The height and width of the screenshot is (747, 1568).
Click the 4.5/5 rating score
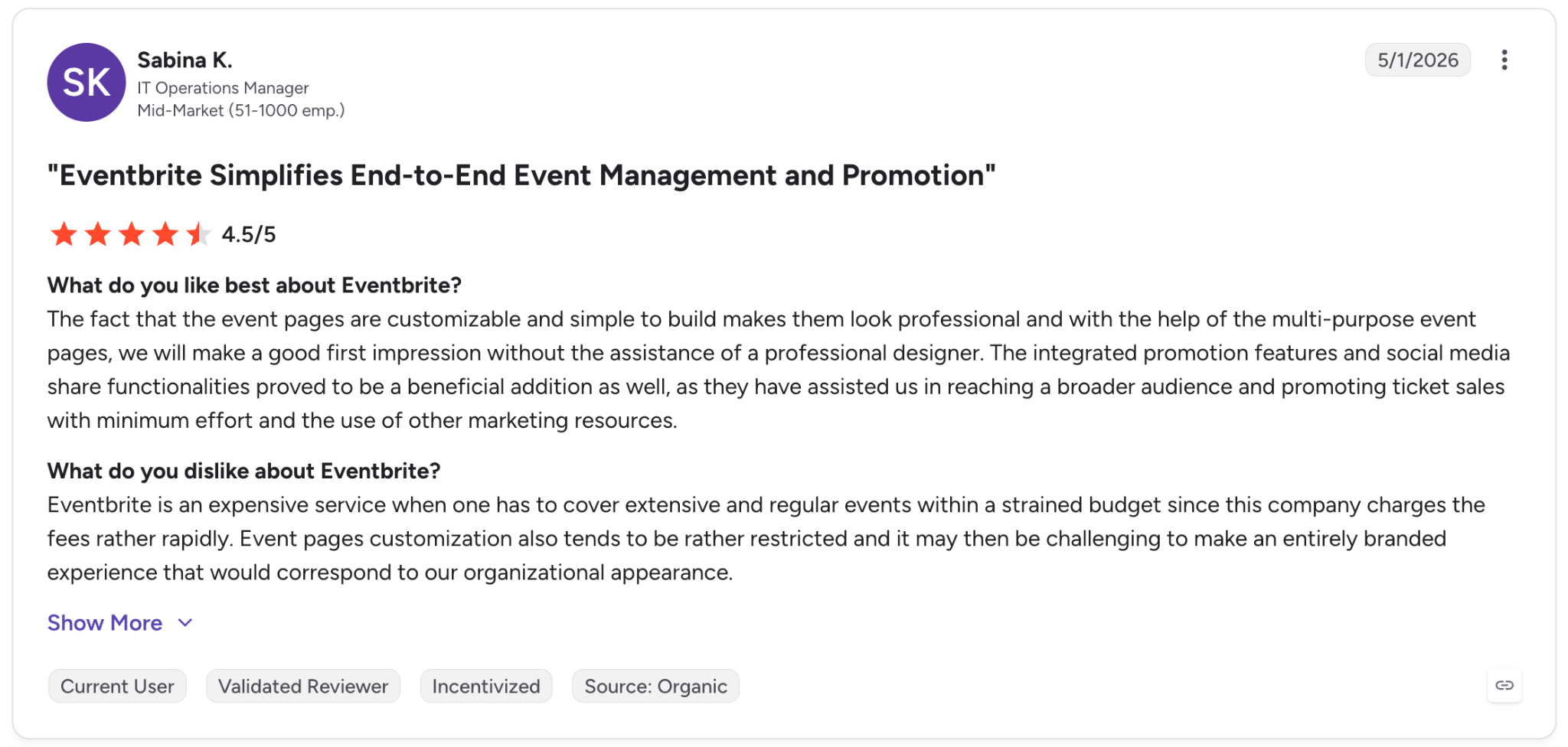[249, 234]
